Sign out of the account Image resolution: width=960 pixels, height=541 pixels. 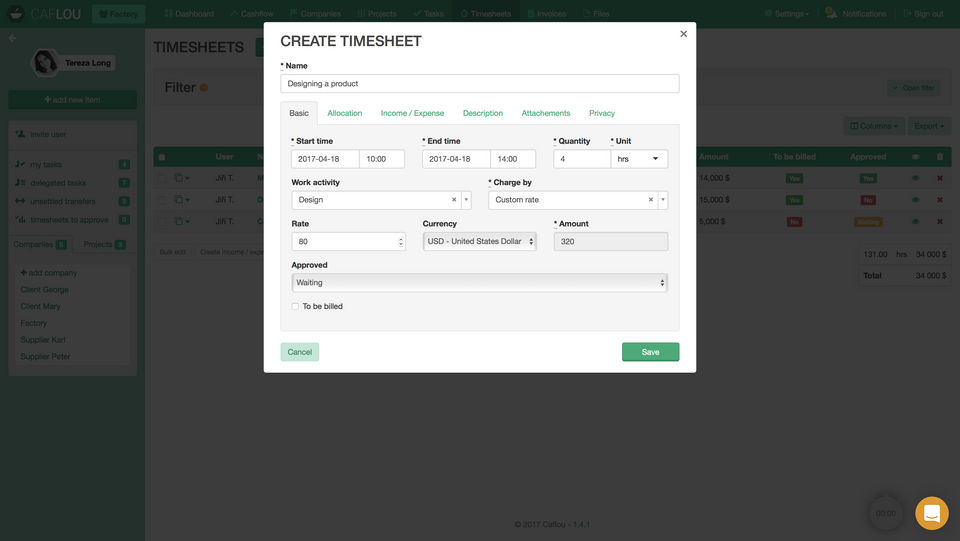pyautogui.click(x=924, y=13)
